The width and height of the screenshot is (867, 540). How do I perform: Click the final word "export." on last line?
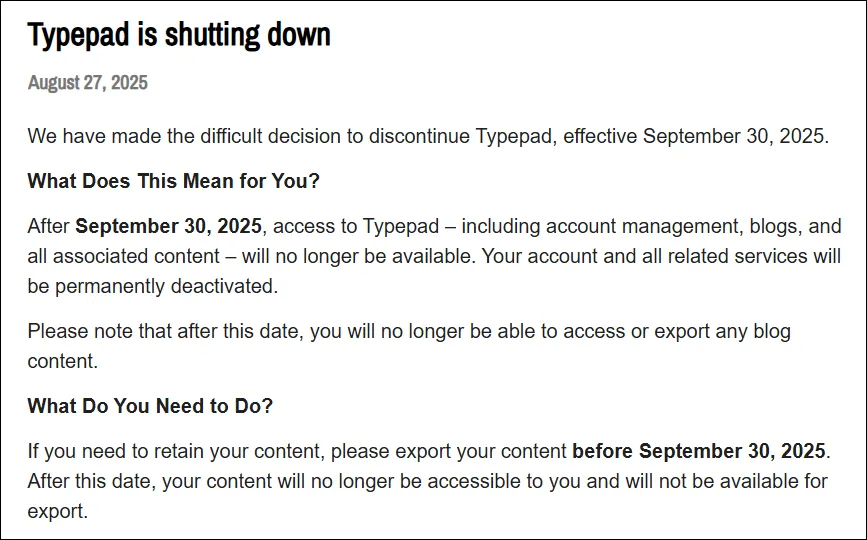click(58, 511)
